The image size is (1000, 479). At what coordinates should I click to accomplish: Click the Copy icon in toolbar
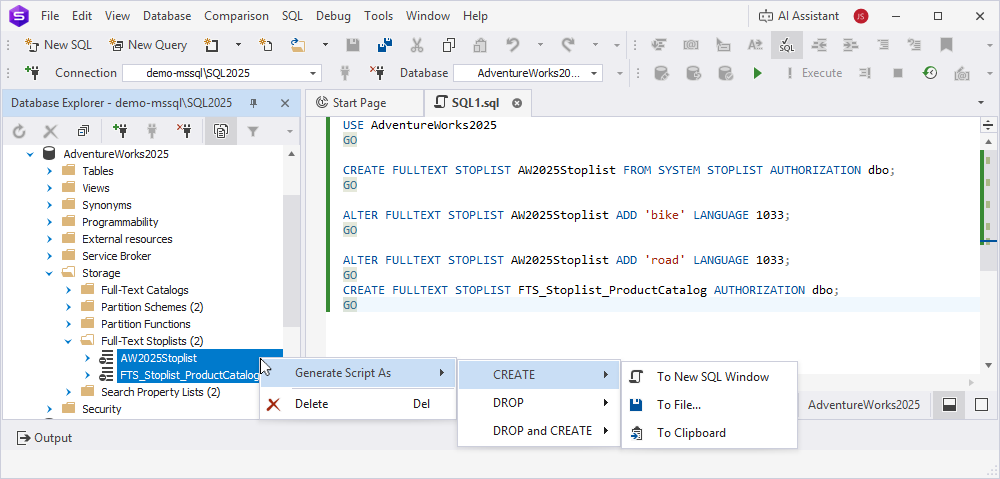click(x=448, y=45)
